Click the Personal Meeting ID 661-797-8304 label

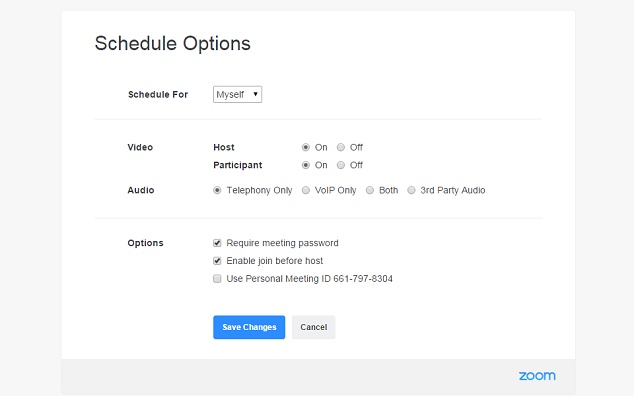[309, 279]
